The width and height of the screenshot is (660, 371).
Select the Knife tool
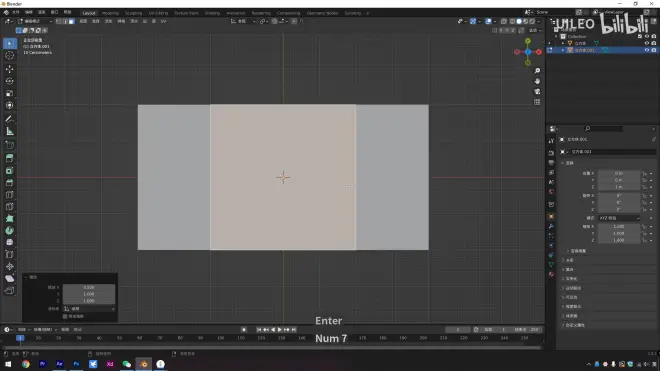(10, 206)
